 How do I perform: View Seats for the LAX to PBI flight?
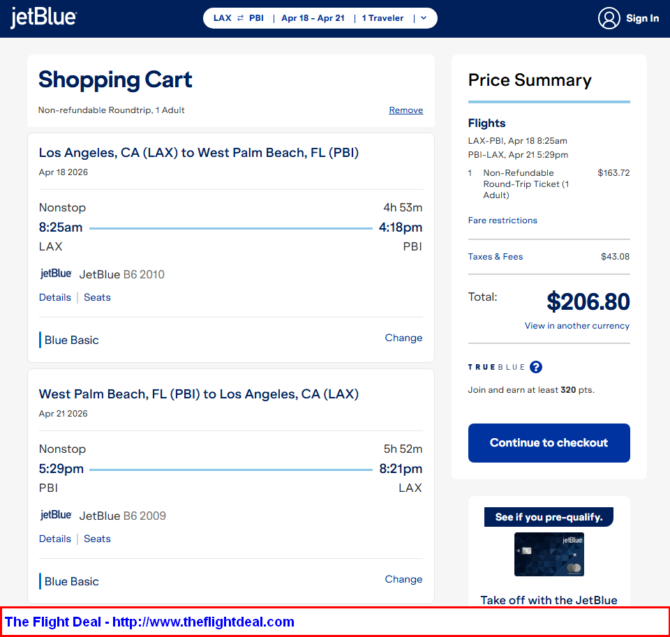97,297
